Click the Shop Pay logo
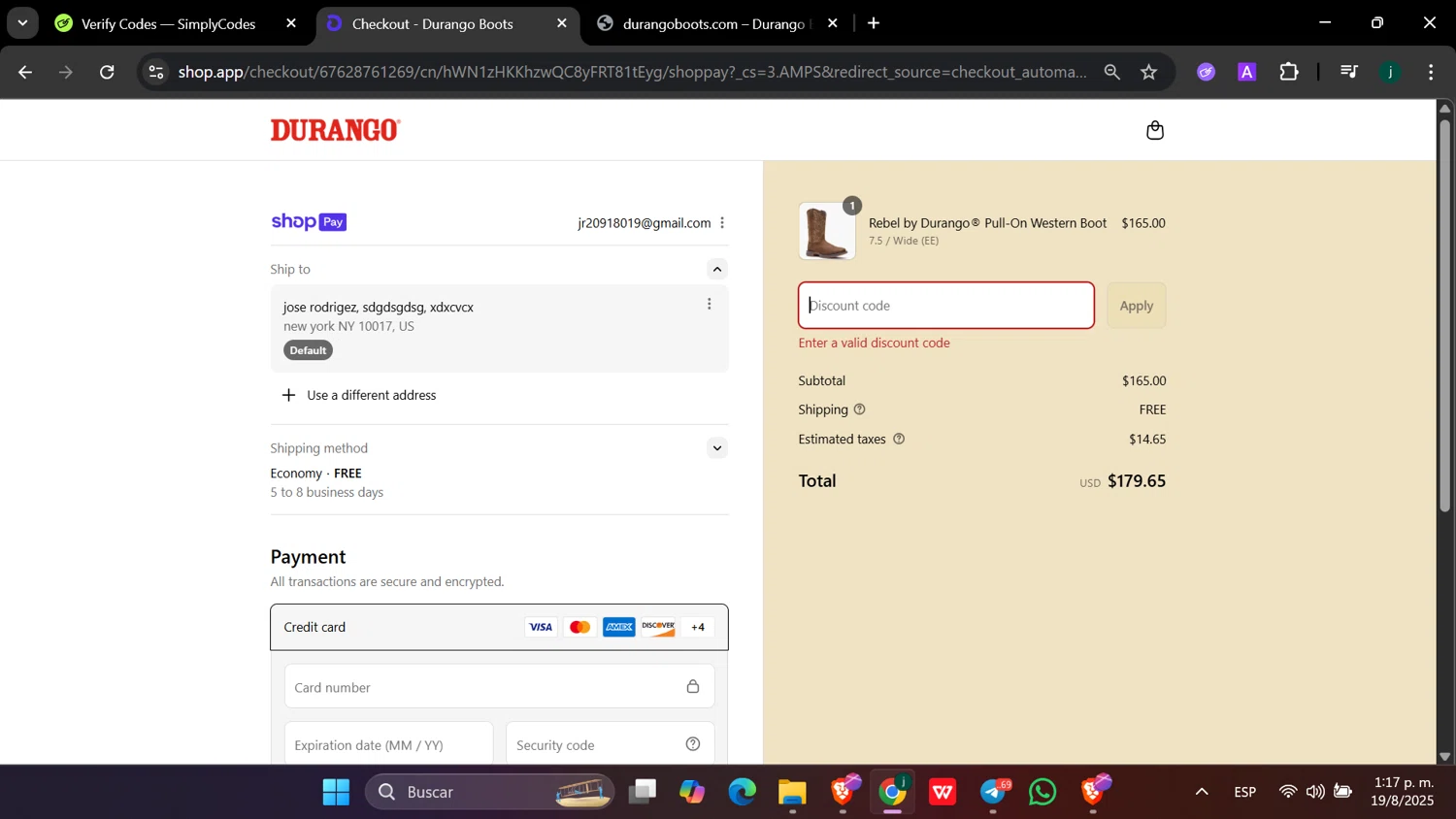The image size is (1456, 819). (309, 222)
